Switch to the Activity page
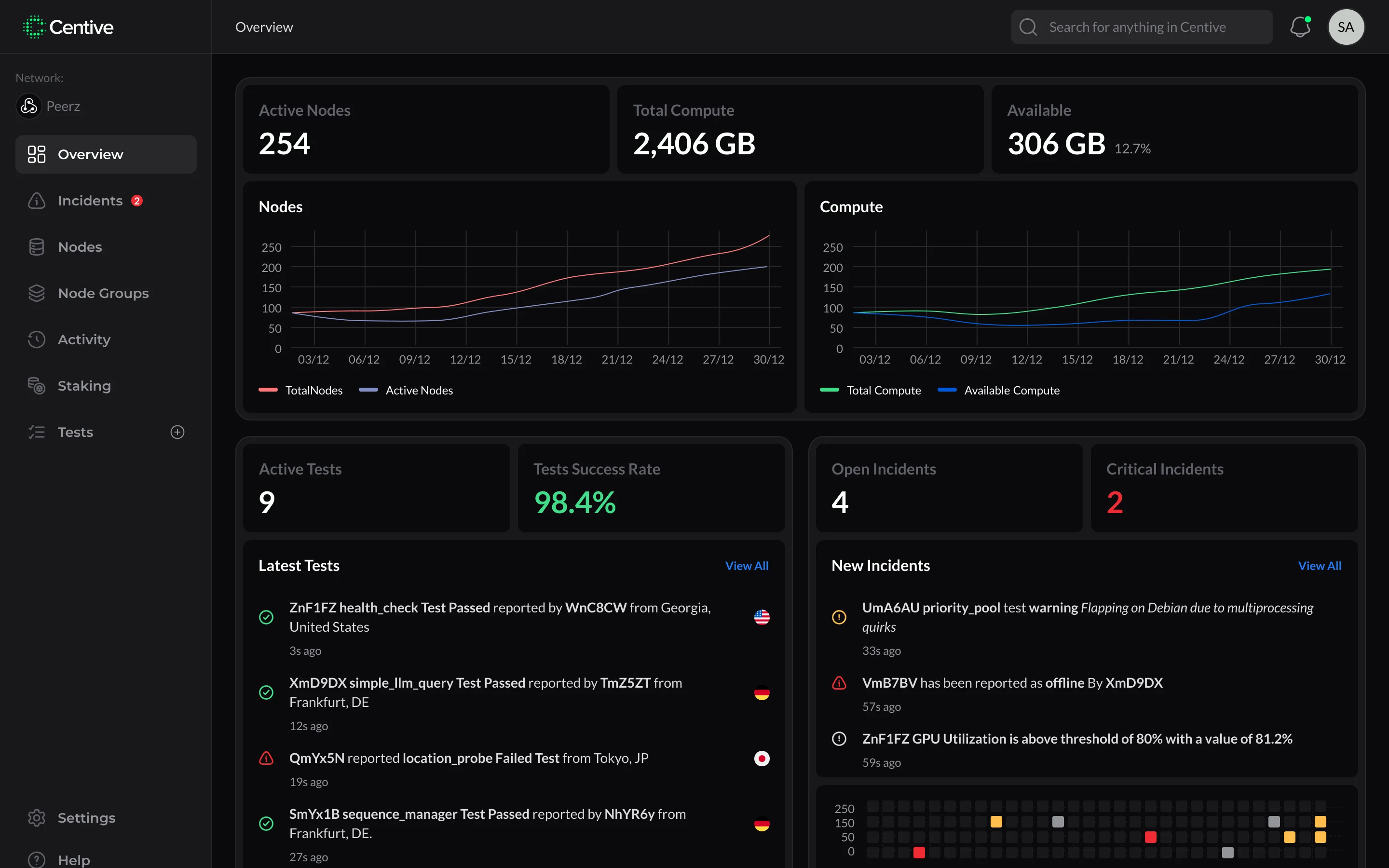This screenshot has width=1389, height=868. tap(106, 339)
